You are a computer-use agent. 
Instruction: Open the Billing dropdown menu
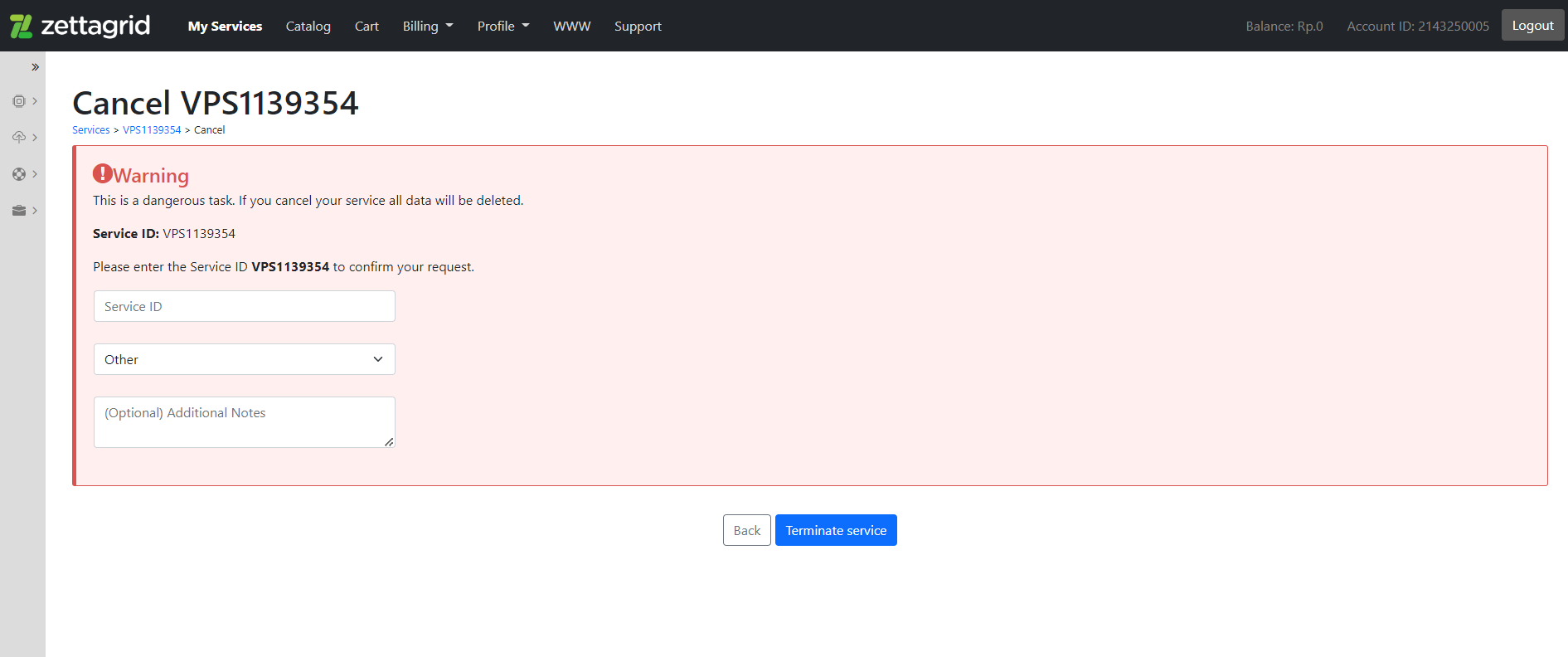(428, 26)
